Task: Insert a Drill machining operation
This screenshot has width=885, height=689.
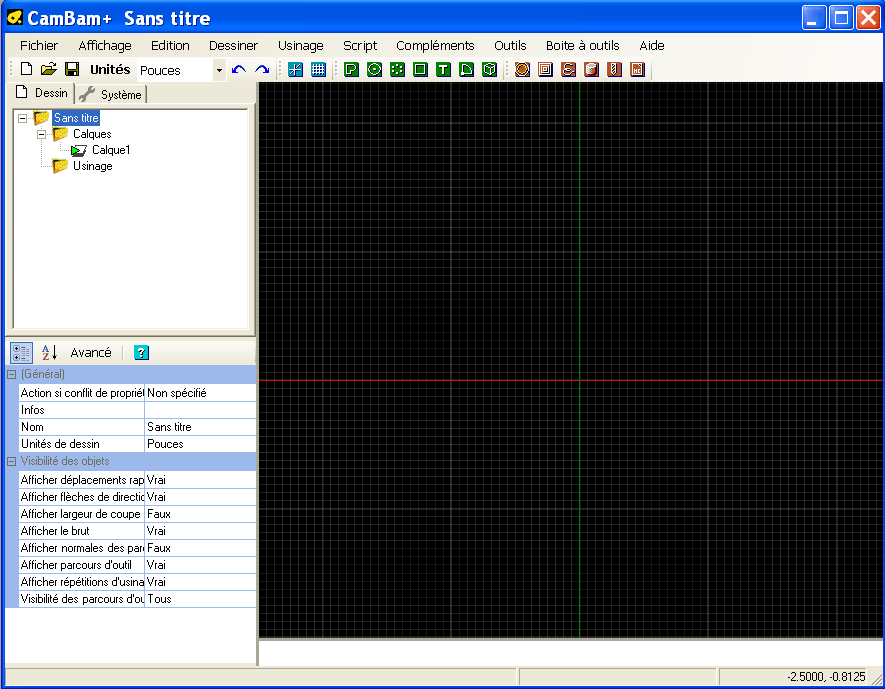Action: click(x=614, y=69)
